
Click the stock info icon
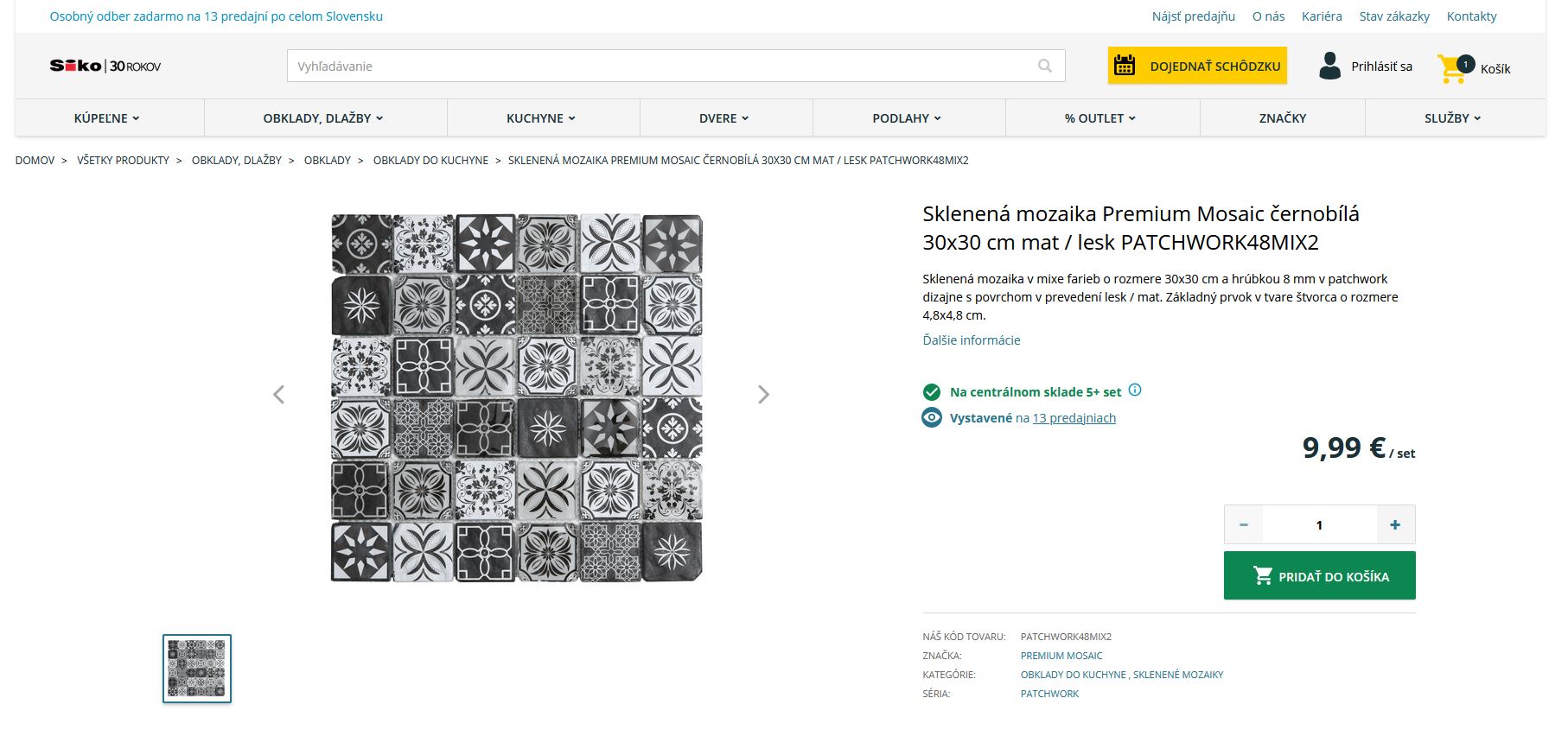pyautogui.click(x=1135, y=390)
